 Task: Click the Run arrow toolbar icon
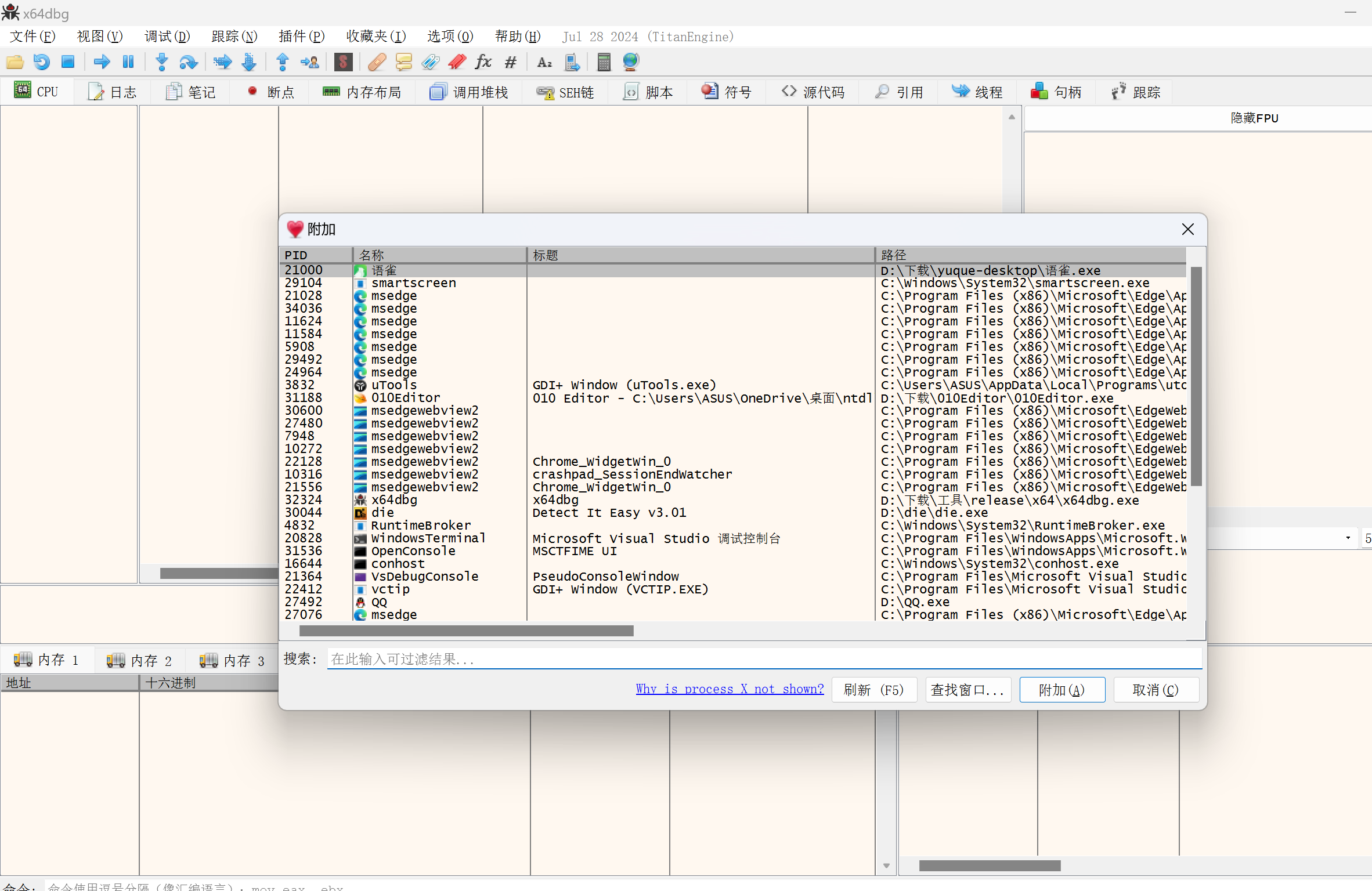102,62
